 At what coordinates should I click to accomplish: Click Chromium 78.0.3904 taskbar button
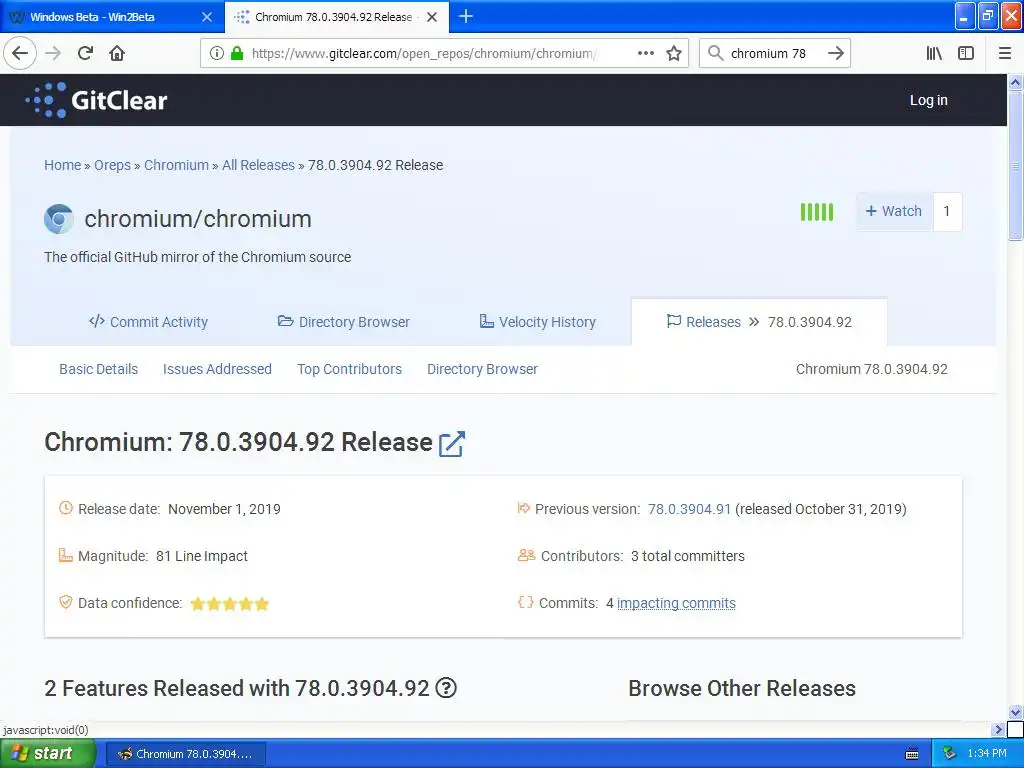tap(185, 754)
